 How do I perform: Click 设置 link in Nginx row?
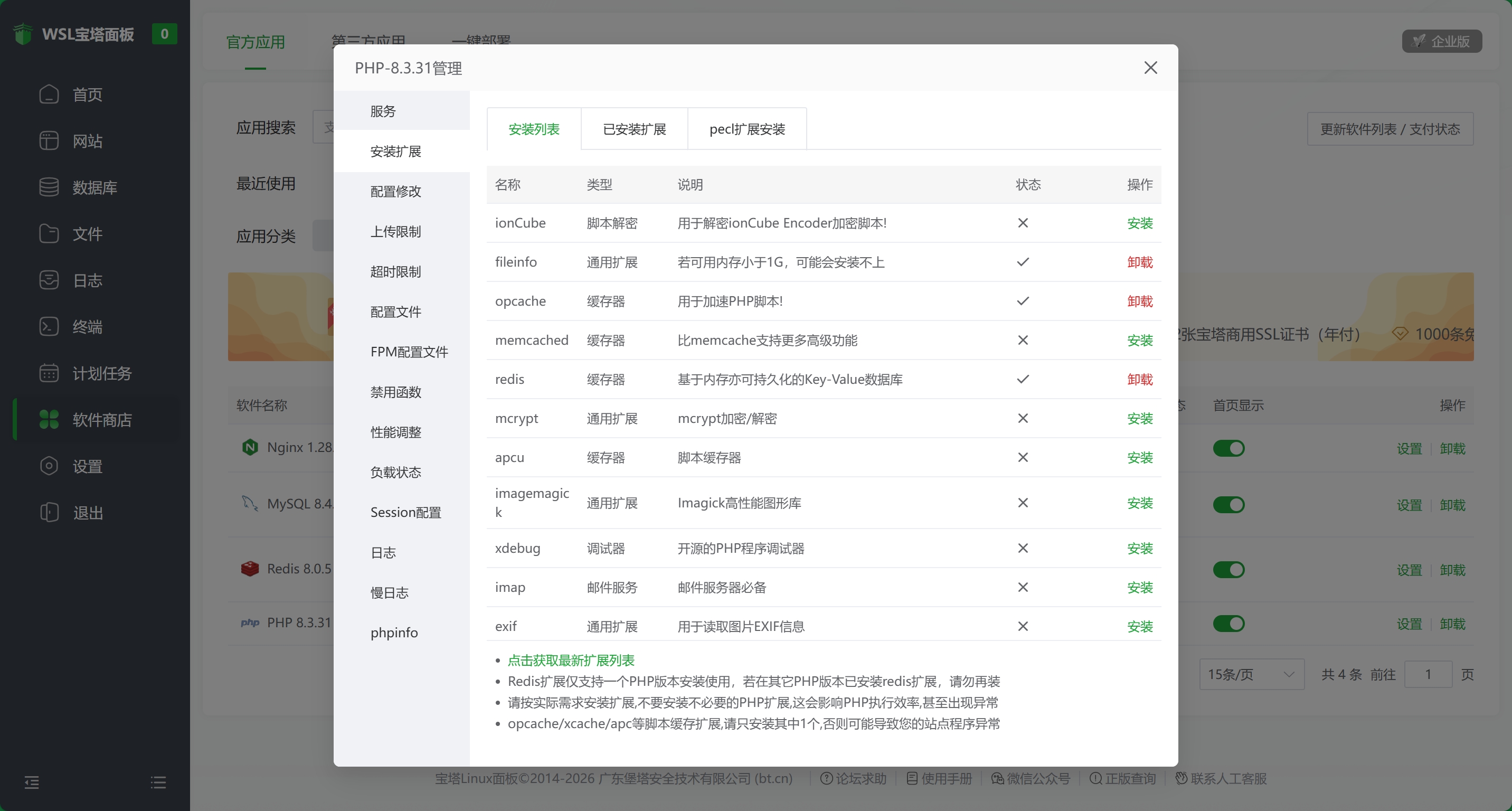tap(1409, 449)
